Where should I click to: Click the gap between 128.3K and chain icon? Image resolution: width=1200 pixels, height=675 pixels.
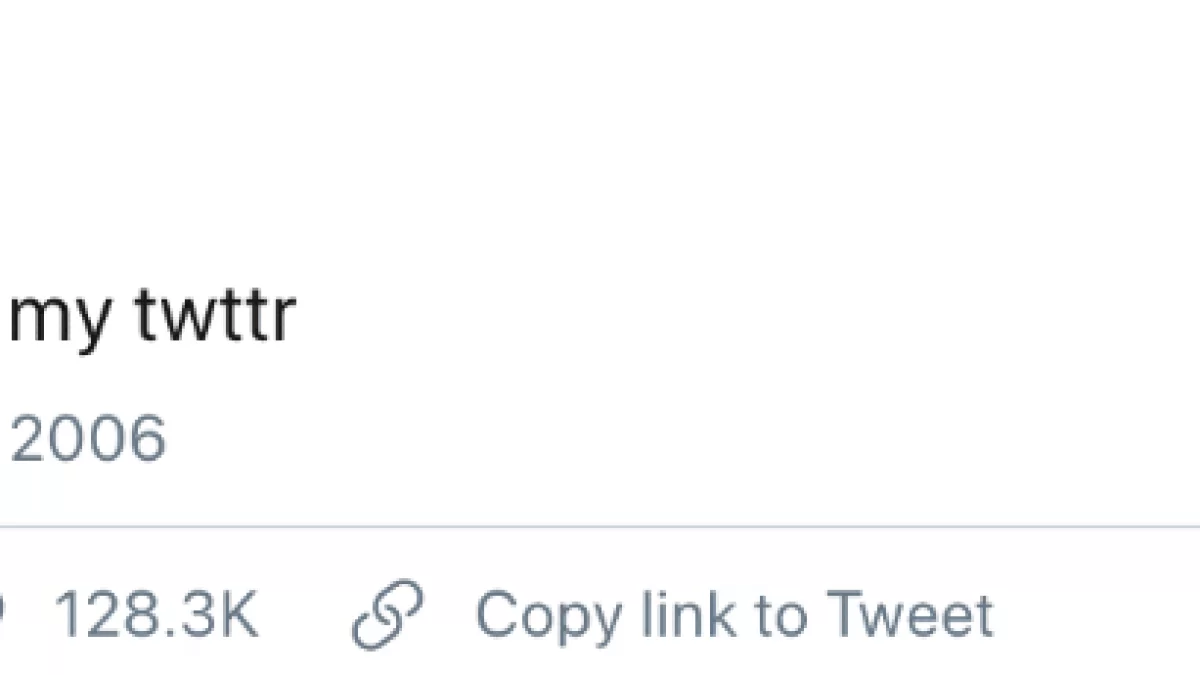point(305,615)
